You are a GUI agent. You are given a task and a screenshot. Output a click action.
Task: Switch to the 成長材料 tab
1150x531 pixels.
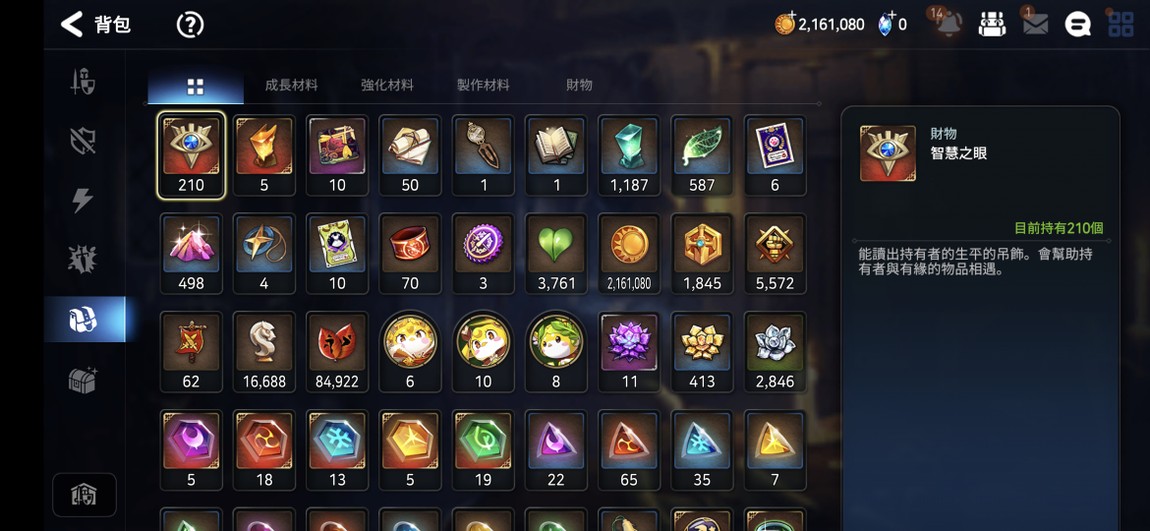tap(291, 85)
